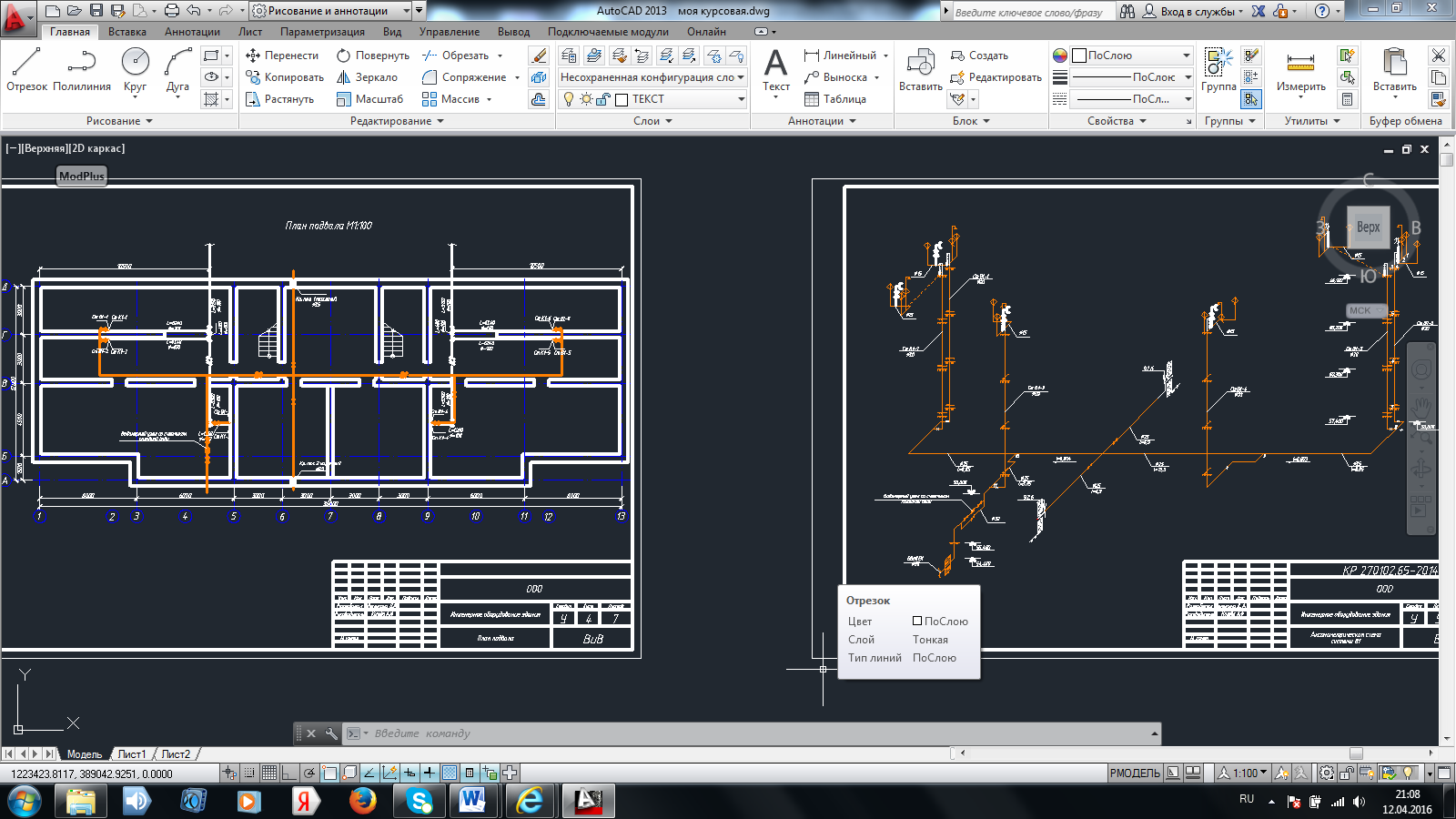Click the ModPlus button
This screenshot has height=819, width=1456.
(82, 177)
